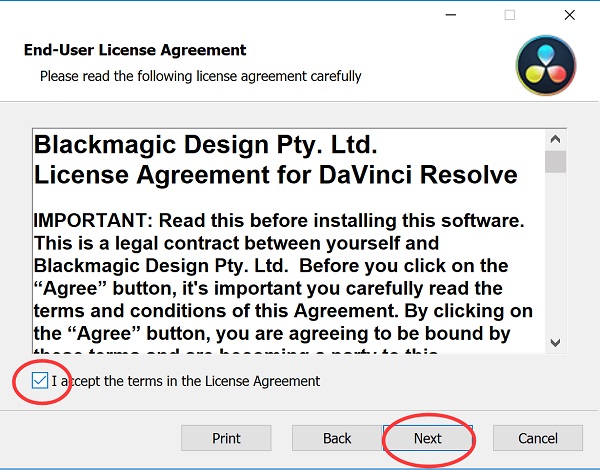The height and width of the screenshot is (470, 600).
Task: Click 'License Agreement for DaVinci Resolve' line
Action: point(276,175)
